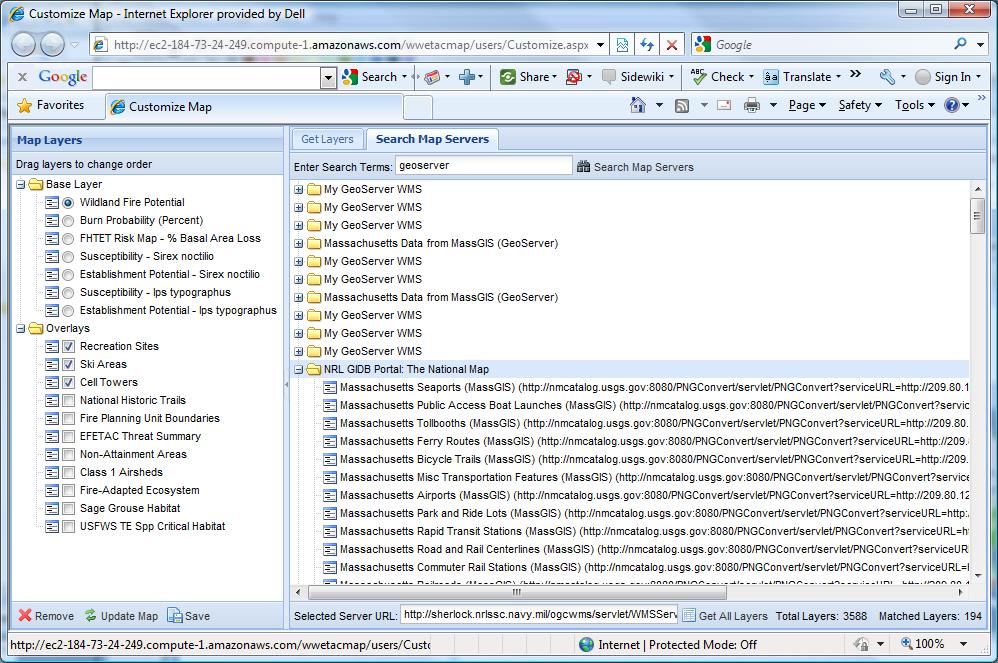Click layer icon of Massachusetts Airports result

[330, 496]
